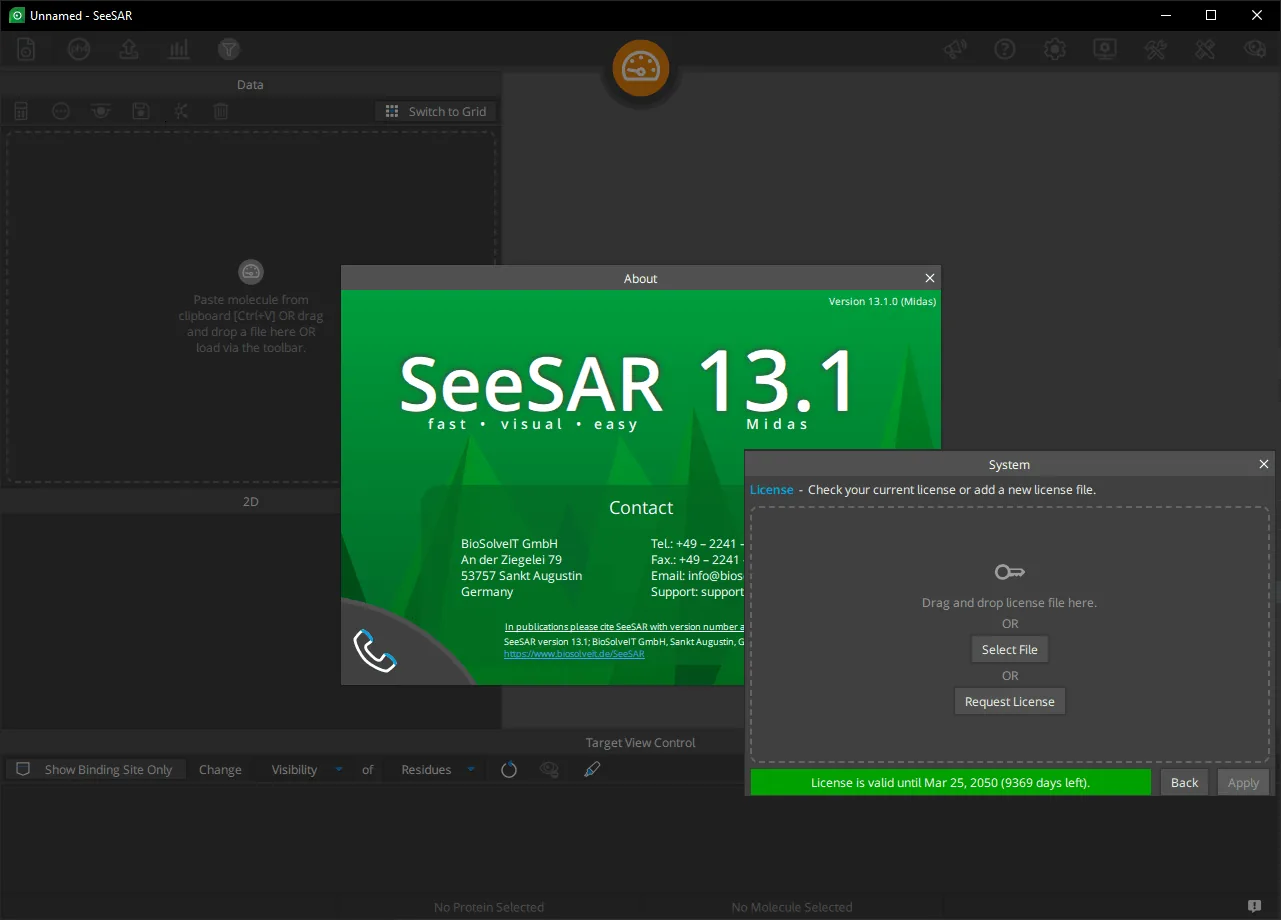Open the help question mark icon

pyautogui.click(x=1005, y=49)
